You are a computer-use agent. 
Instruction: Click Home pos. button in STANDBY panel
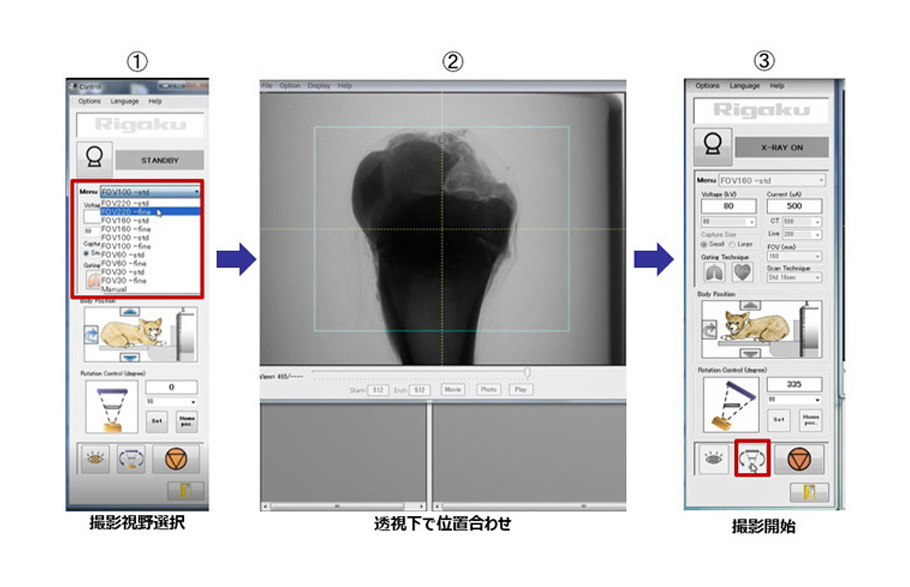pos(187,421)
